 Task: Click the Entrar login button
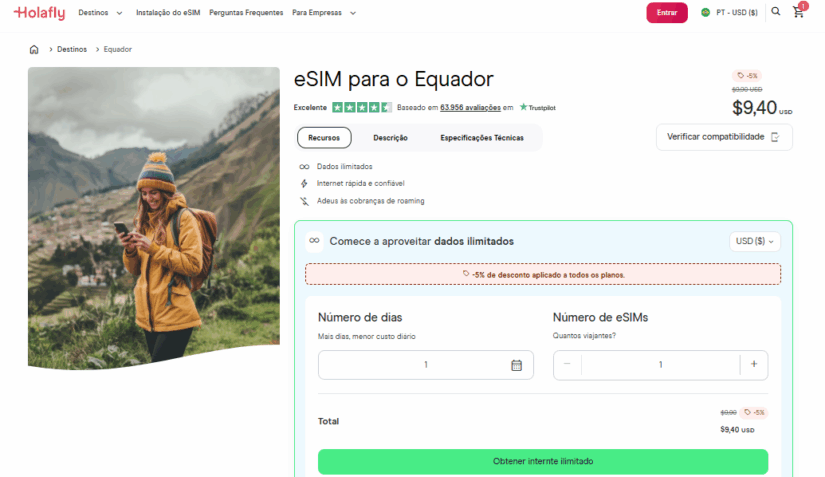tap(667, 13)
